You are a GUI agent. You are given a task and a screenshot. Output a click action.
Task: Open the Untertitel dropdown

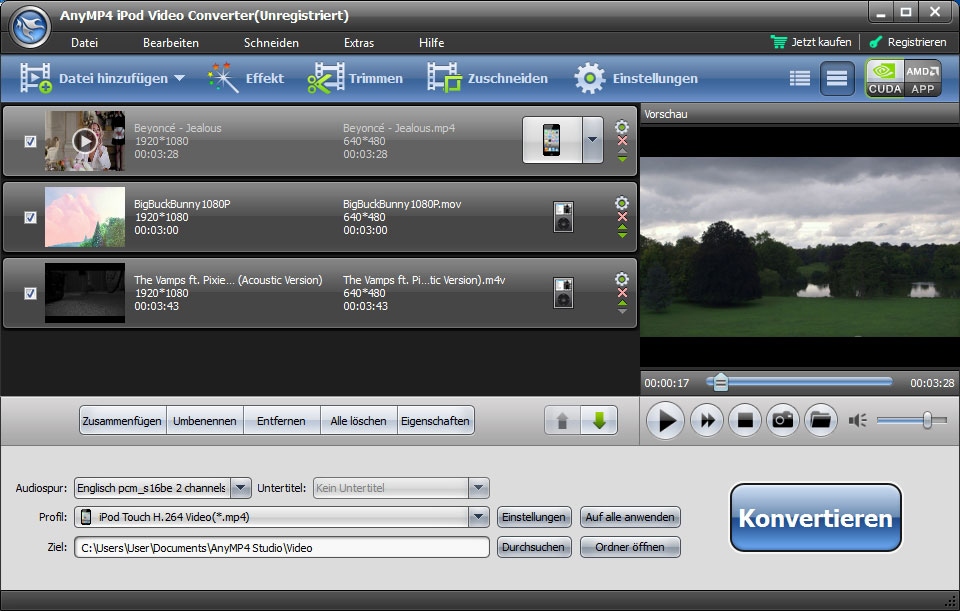tap(479, 488)
